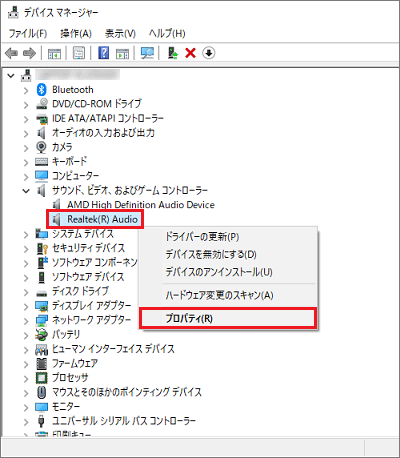Expand the ソフトウェア デバイス node chevron

click(x=26, y=278)
